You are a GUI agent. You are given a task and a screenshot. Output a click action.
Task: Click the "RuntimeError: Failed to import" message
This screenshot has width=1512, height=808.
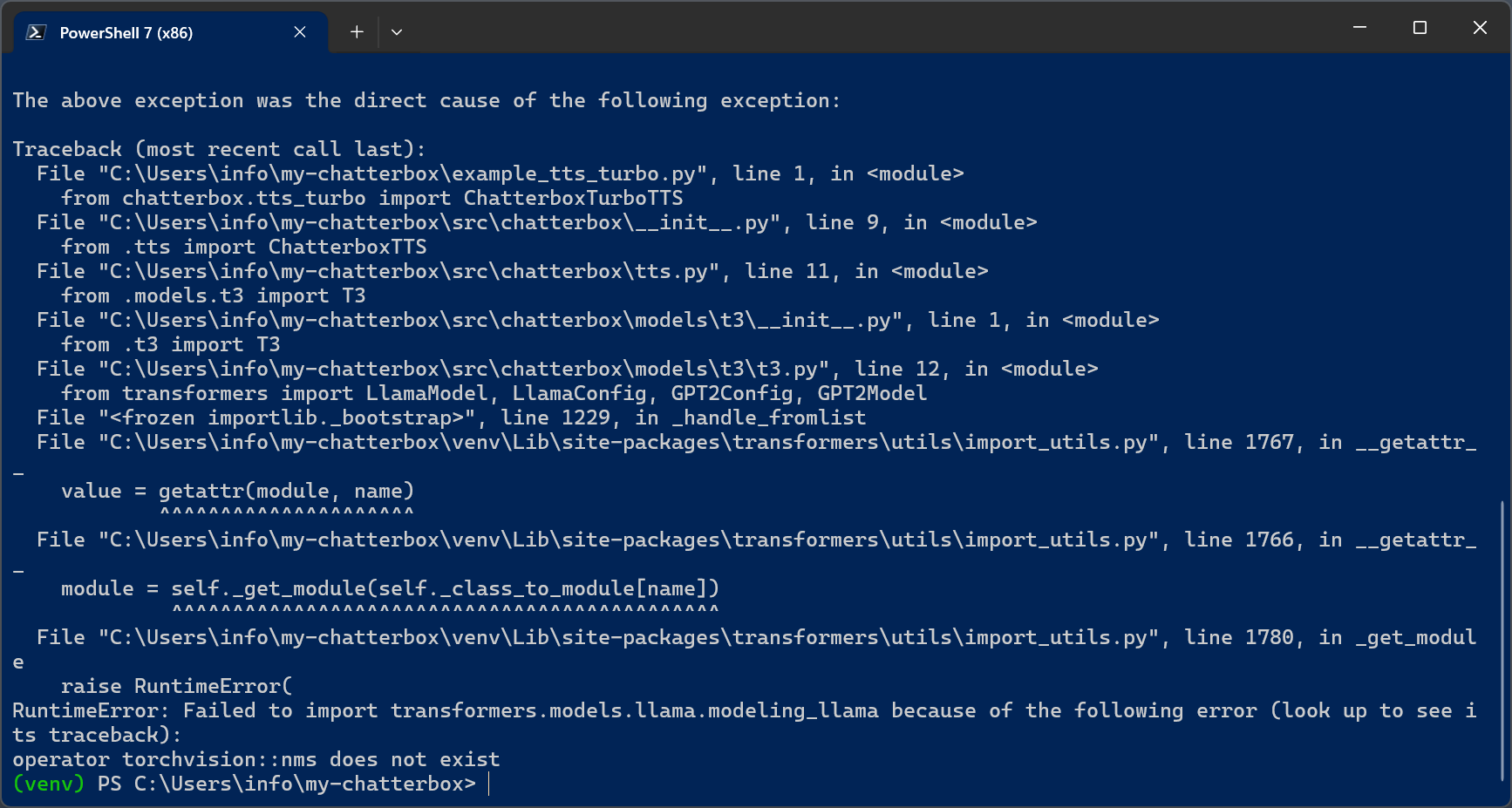coord(194,710)
